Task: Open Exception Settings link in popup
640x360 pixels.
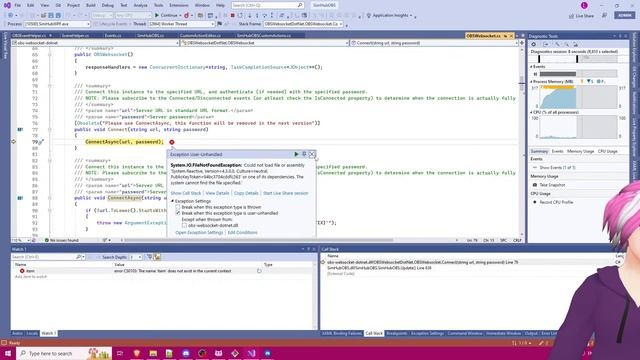Action: point(199,232)
